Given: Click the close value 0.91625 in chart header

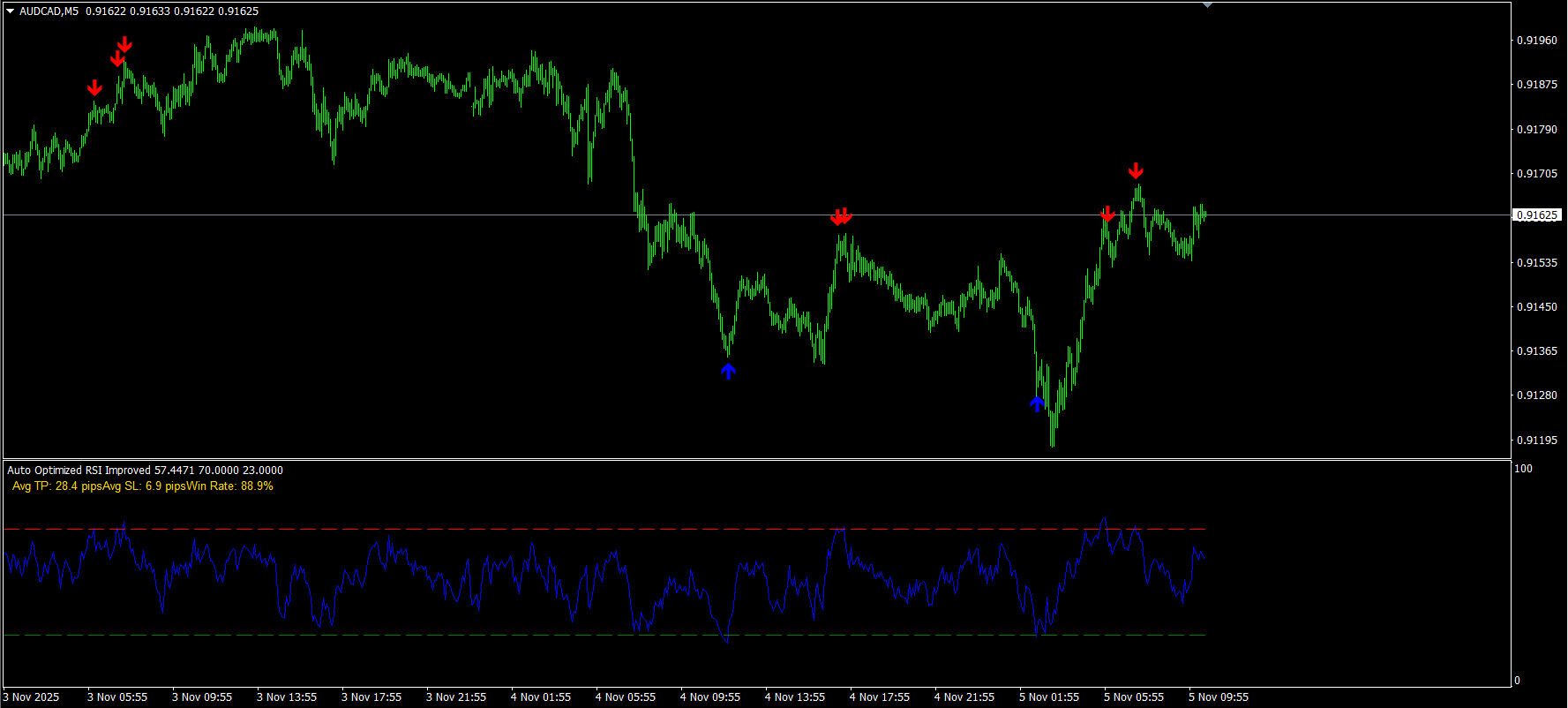Looking at the screenshot, I should tap(238, 11).
